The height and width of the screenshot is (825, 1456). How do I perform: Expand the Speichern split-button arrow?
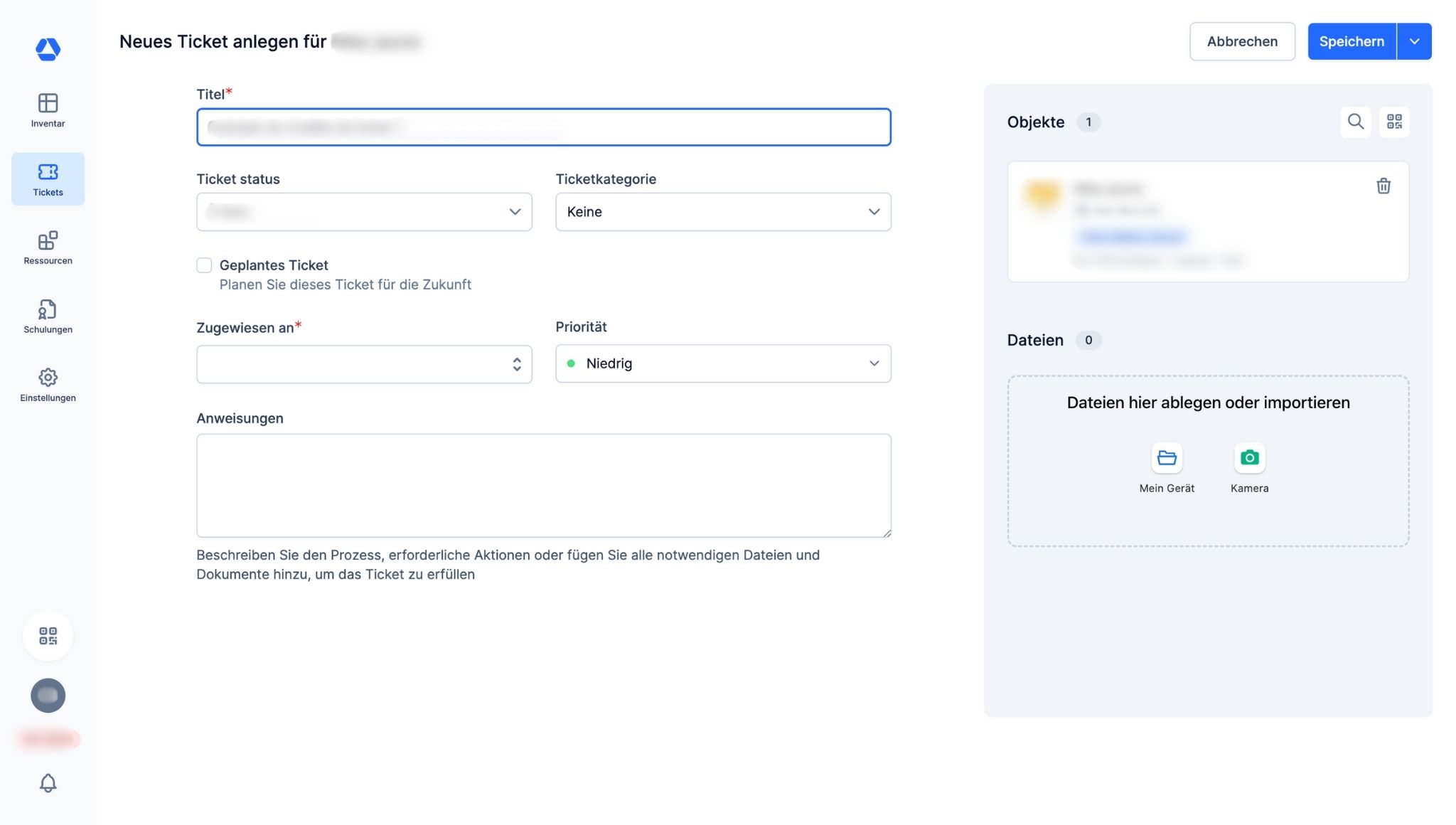click(x=1413, y=42)
